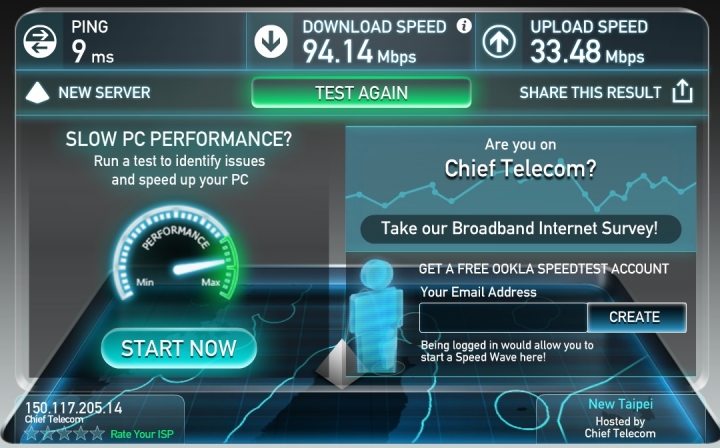
Task: Click the New Server pyramid icon
Action: coord(37,92)
